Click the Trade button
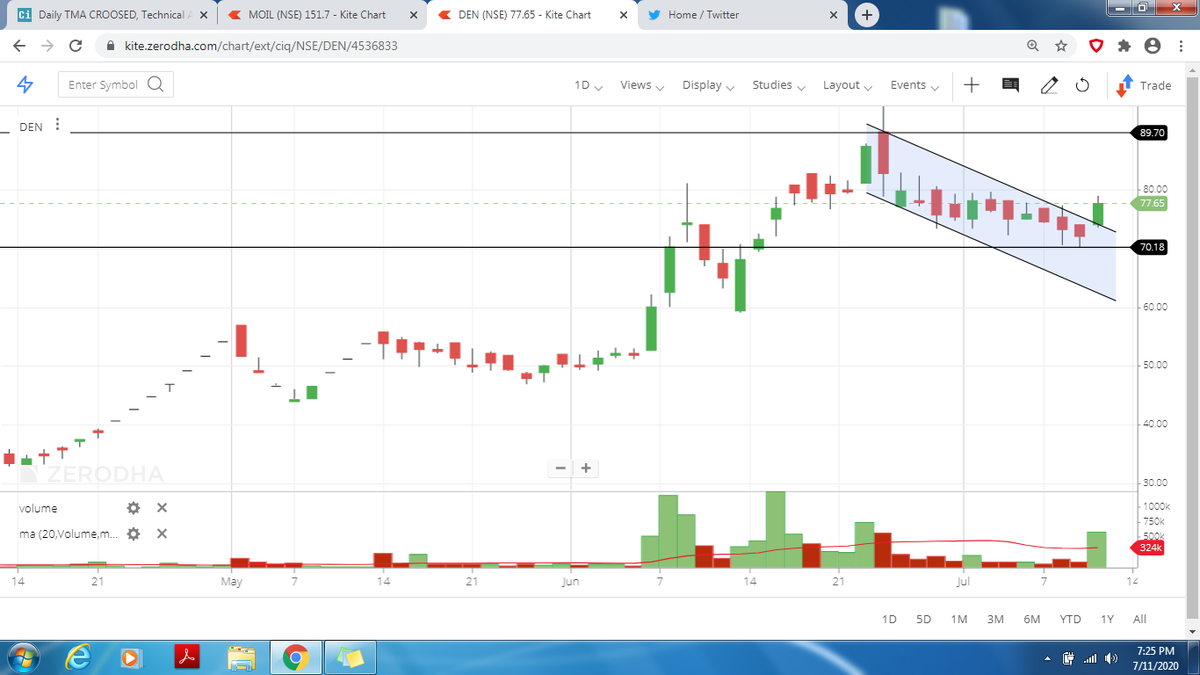The image size is (1200, 675). pos(1144,85)
